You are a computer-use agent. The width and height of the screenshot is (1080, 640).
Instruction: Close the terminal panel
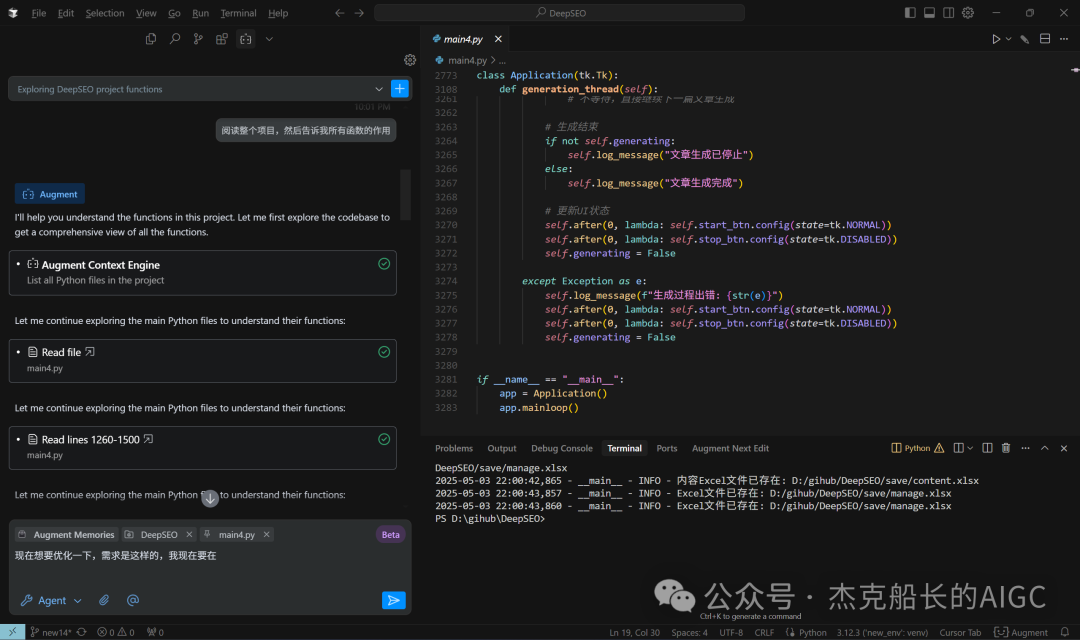coord(1064,448)
